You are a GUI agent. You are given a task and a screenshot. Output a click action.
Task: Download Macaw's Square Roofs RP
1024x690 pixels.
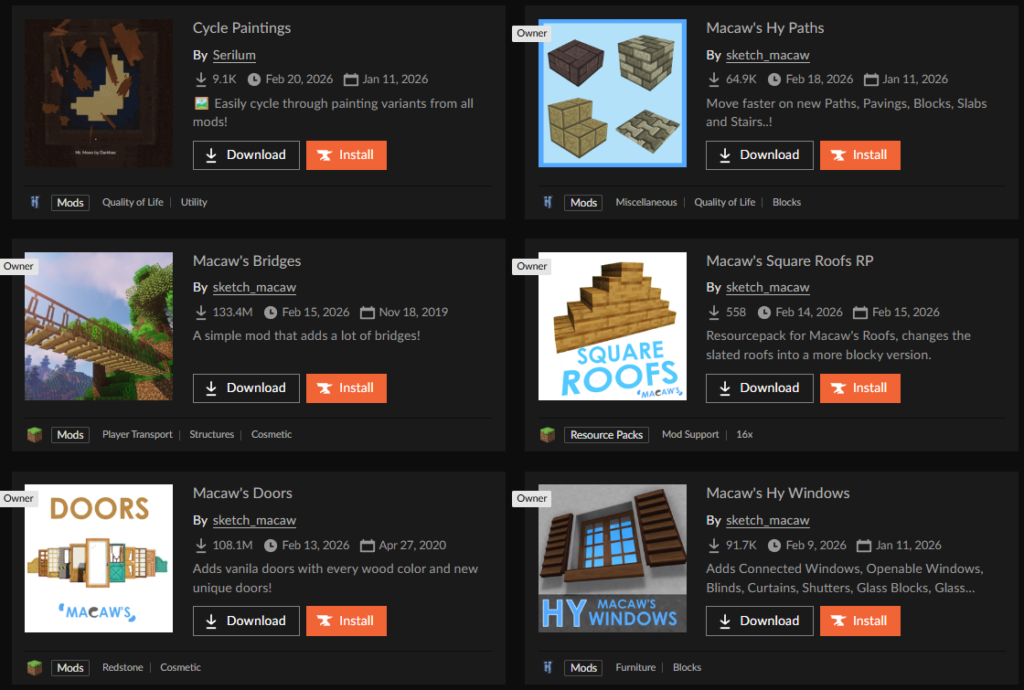760,388
